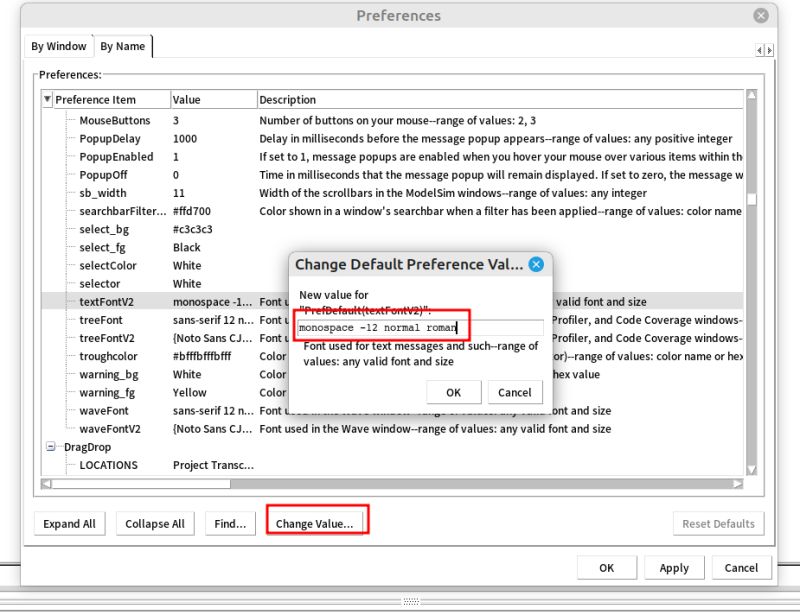Screen dimensions: 800x615
Task: Switch to the By Window tab
Action: 58,46
